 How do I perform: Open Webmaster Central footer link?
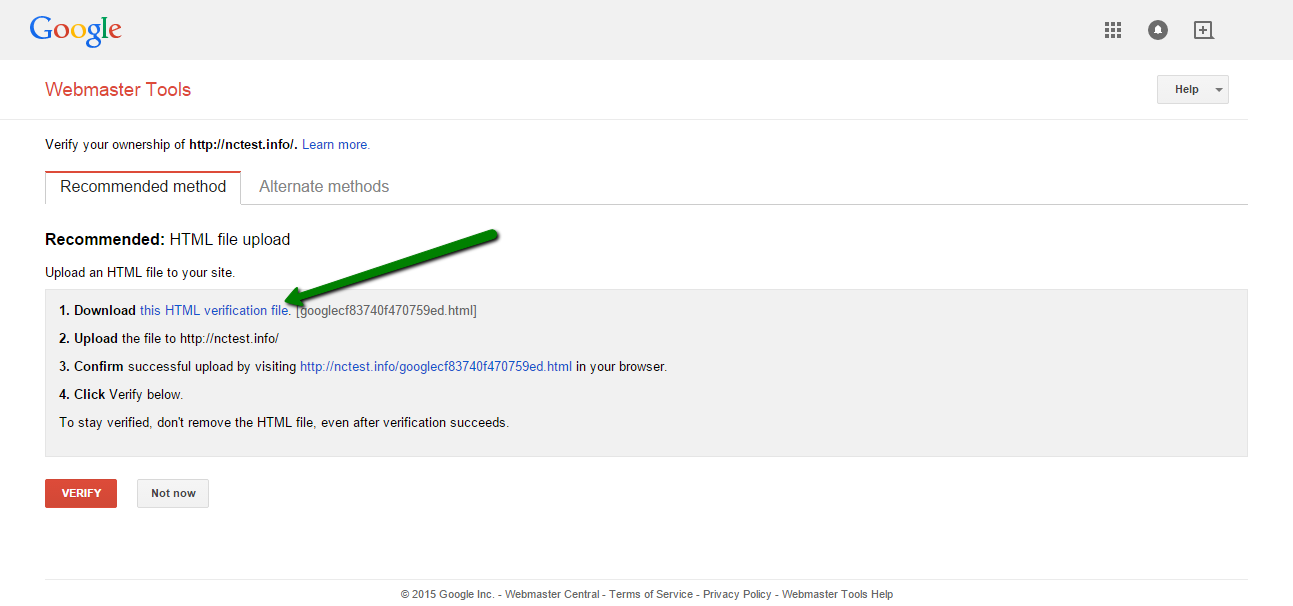coord(552,594)
